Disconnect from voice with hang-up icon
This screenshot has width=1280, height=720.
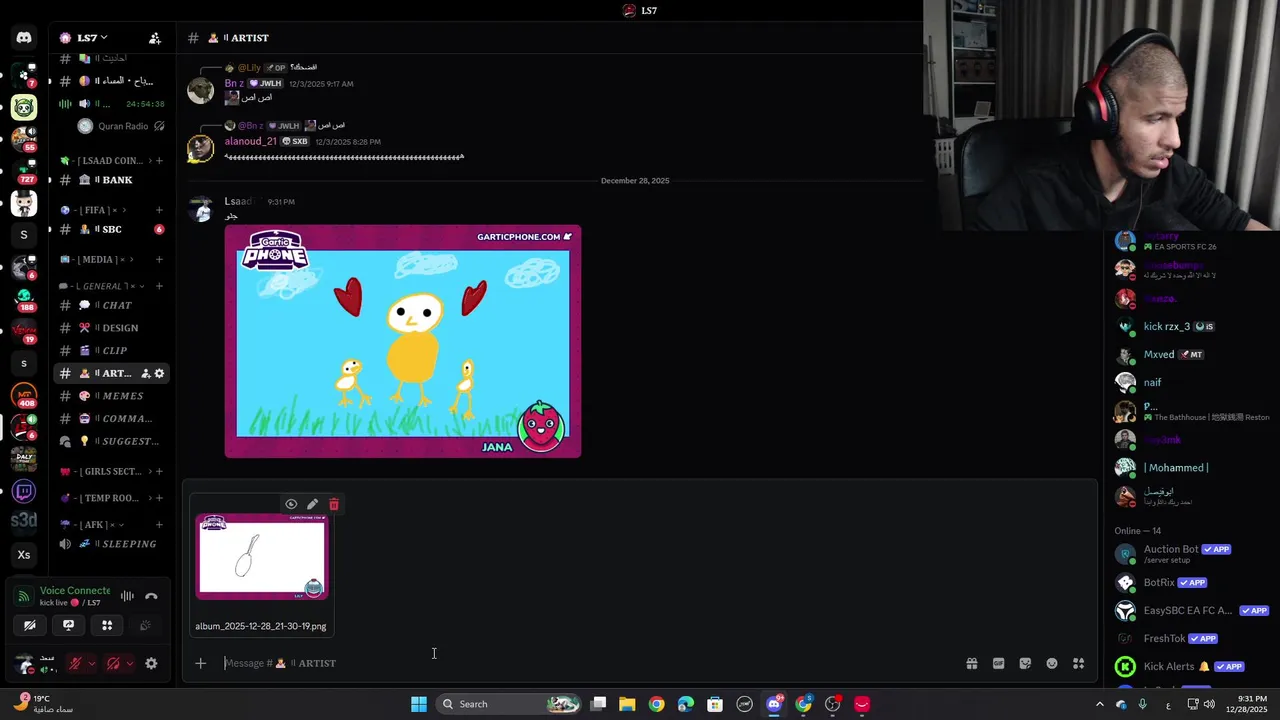151,596
